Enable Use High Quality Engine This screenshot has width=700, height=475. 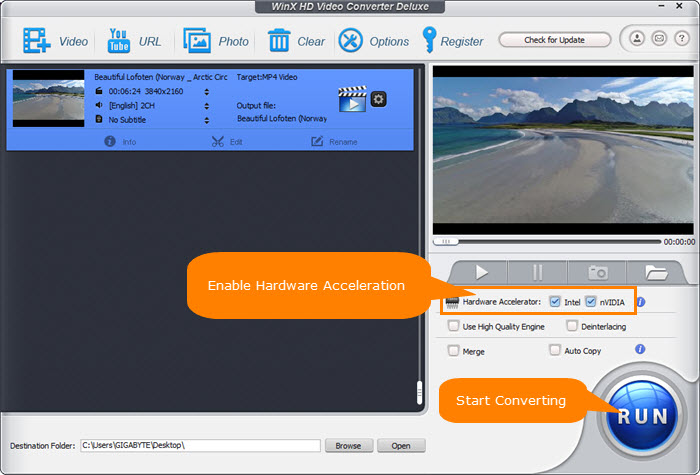pyautogui.click(x=453, y=326)
